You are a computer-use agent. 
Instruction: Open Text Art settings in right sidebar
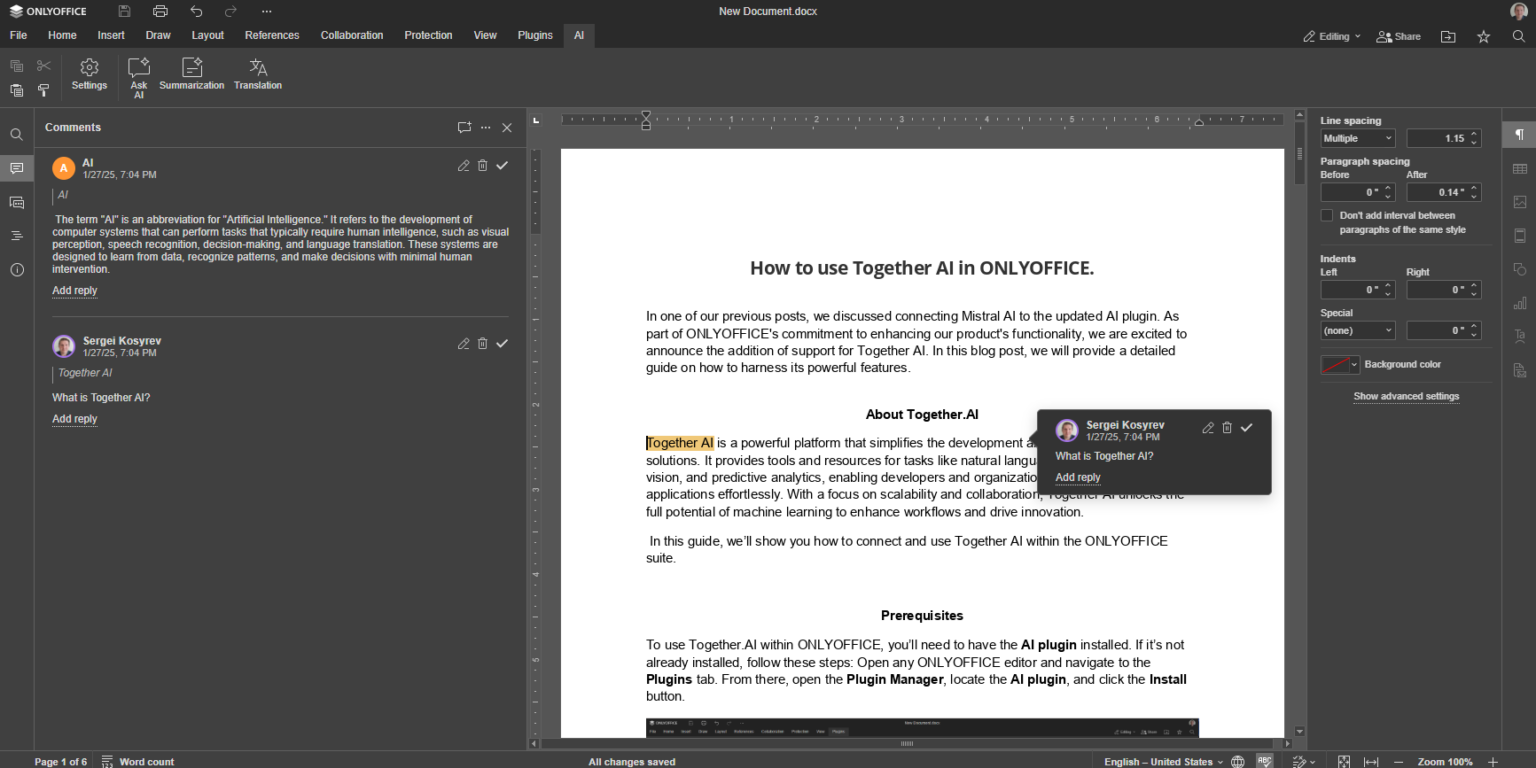[1520, 336]
